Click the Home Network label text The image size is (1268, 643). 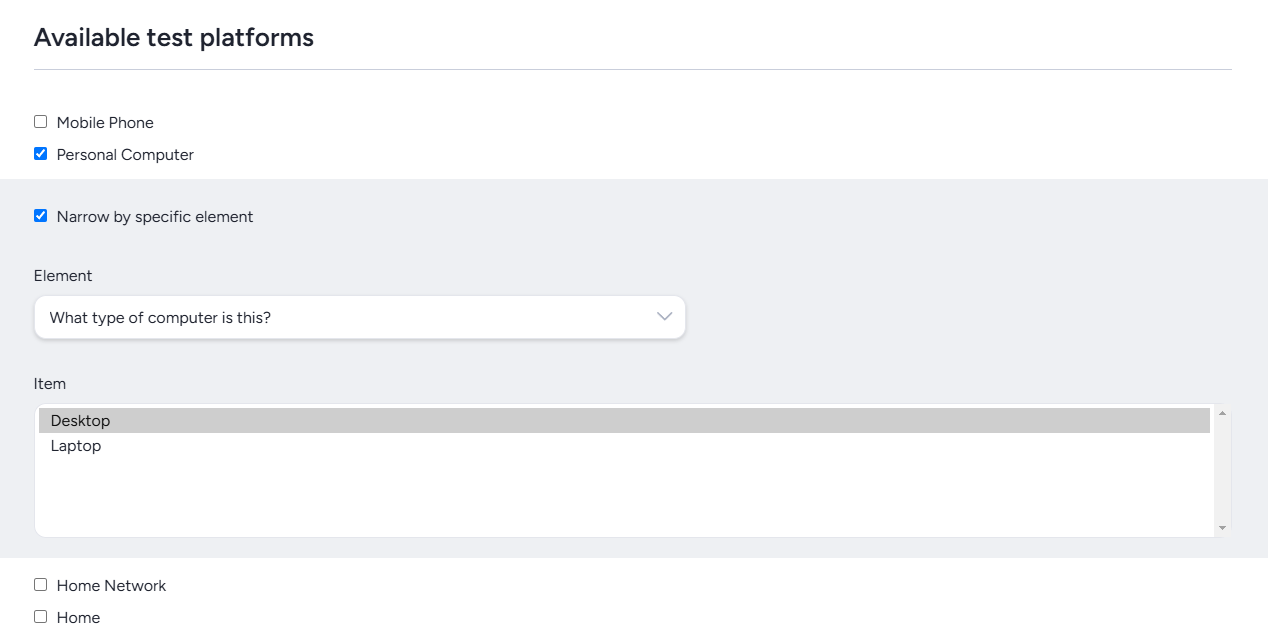pyautogui.click(x=111, y=586)
